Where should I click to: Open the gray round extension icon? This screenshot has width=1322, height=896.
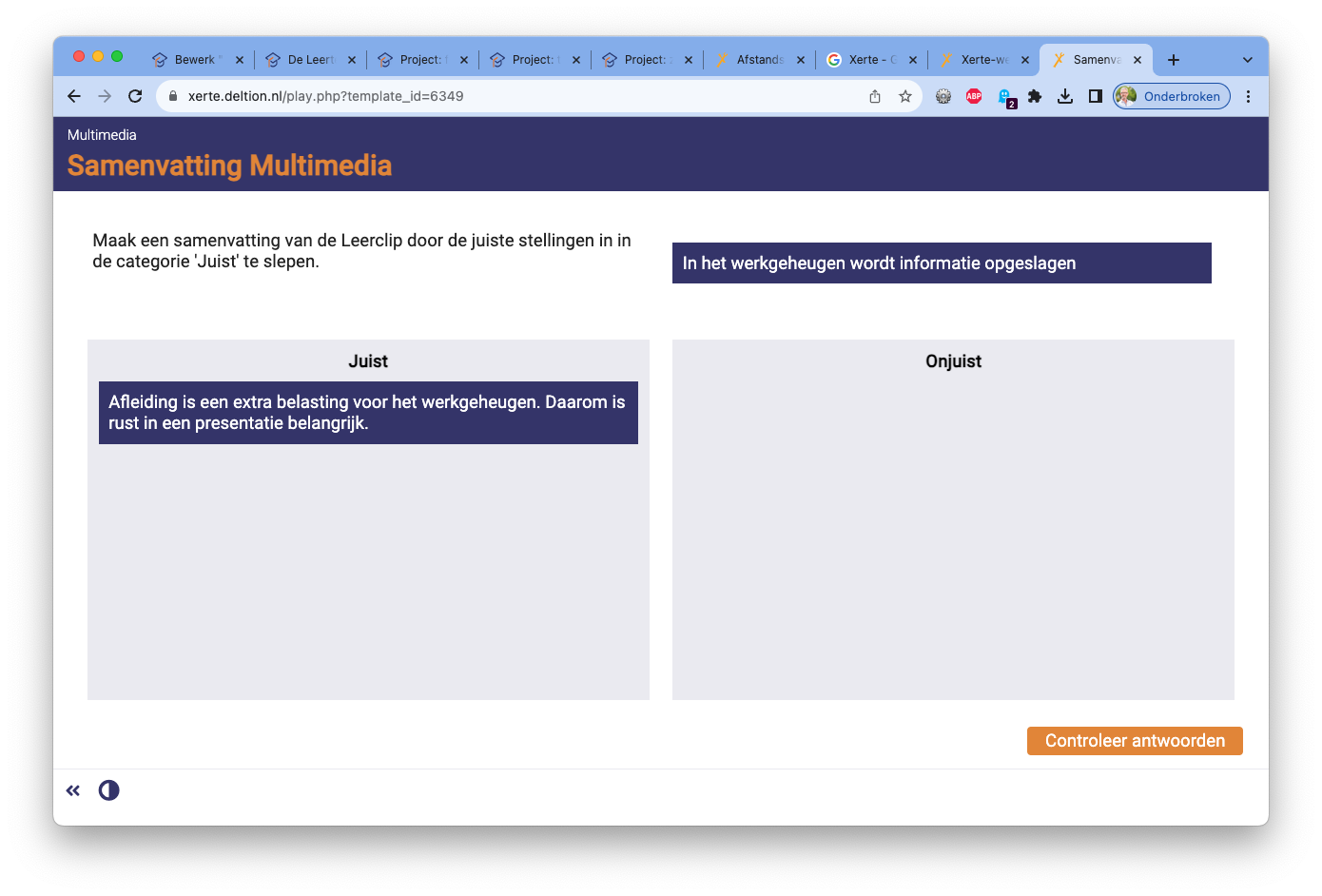[943, 96]
